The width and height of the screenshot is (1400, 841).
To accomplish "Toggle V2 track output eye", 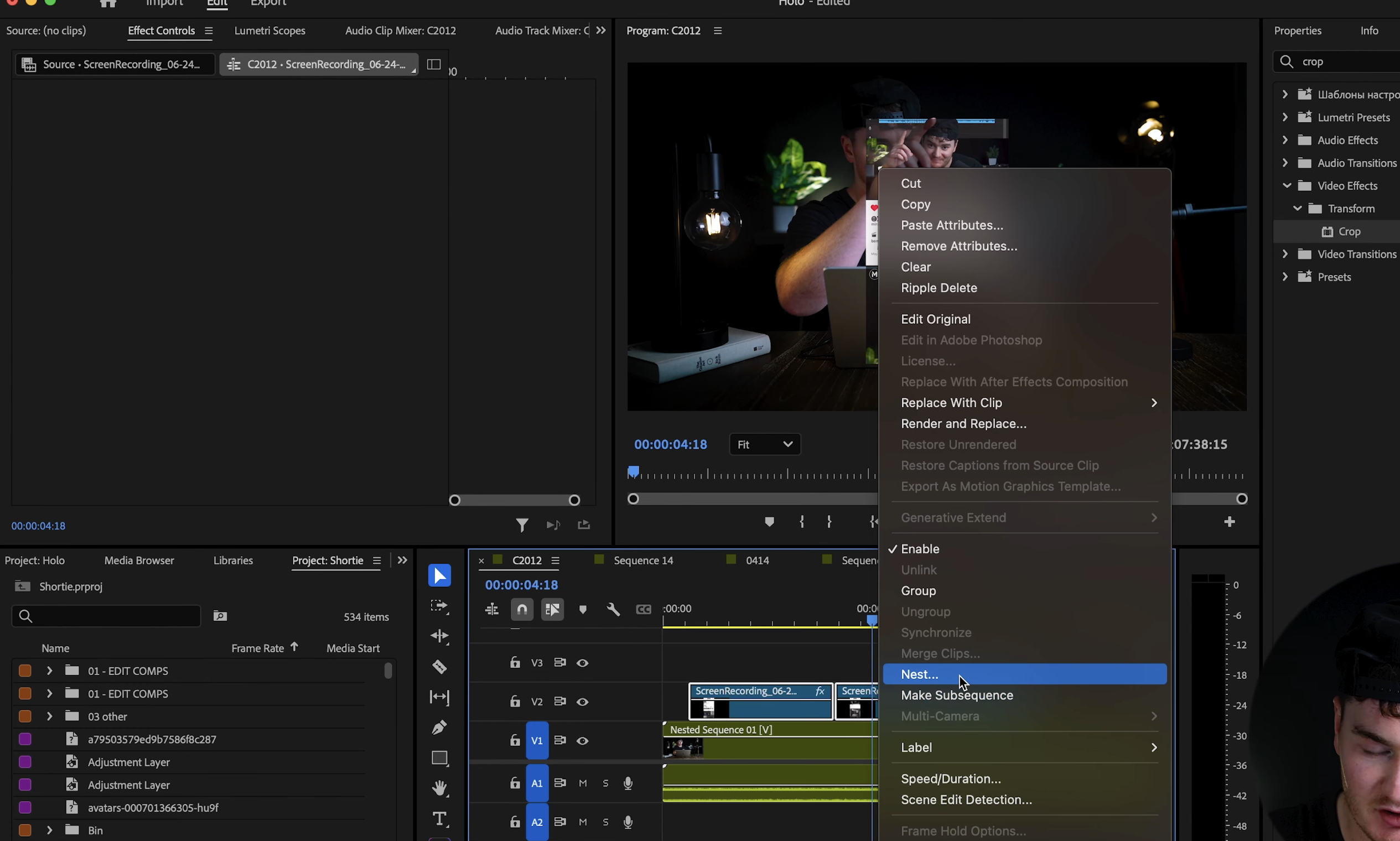I will point(583,702).
